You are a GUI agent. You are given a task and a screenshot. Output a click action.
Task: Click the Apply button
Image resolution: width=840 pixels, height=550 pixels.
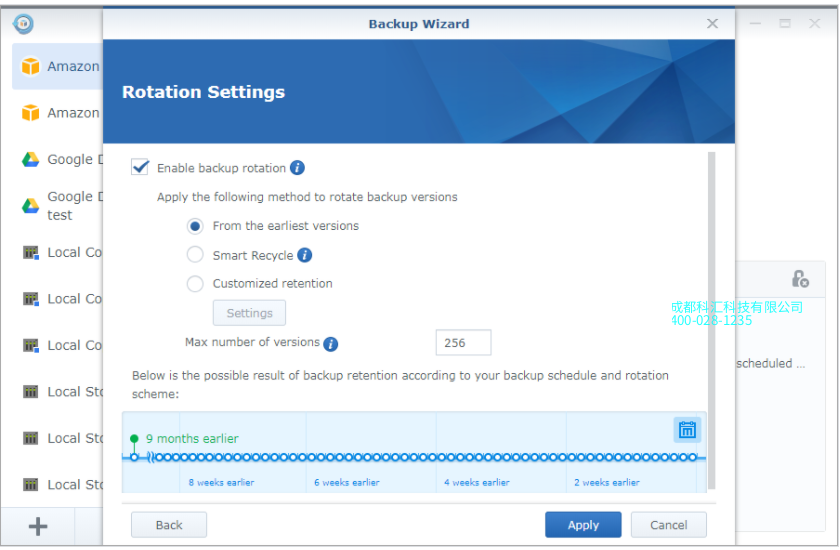coord(583,525)
